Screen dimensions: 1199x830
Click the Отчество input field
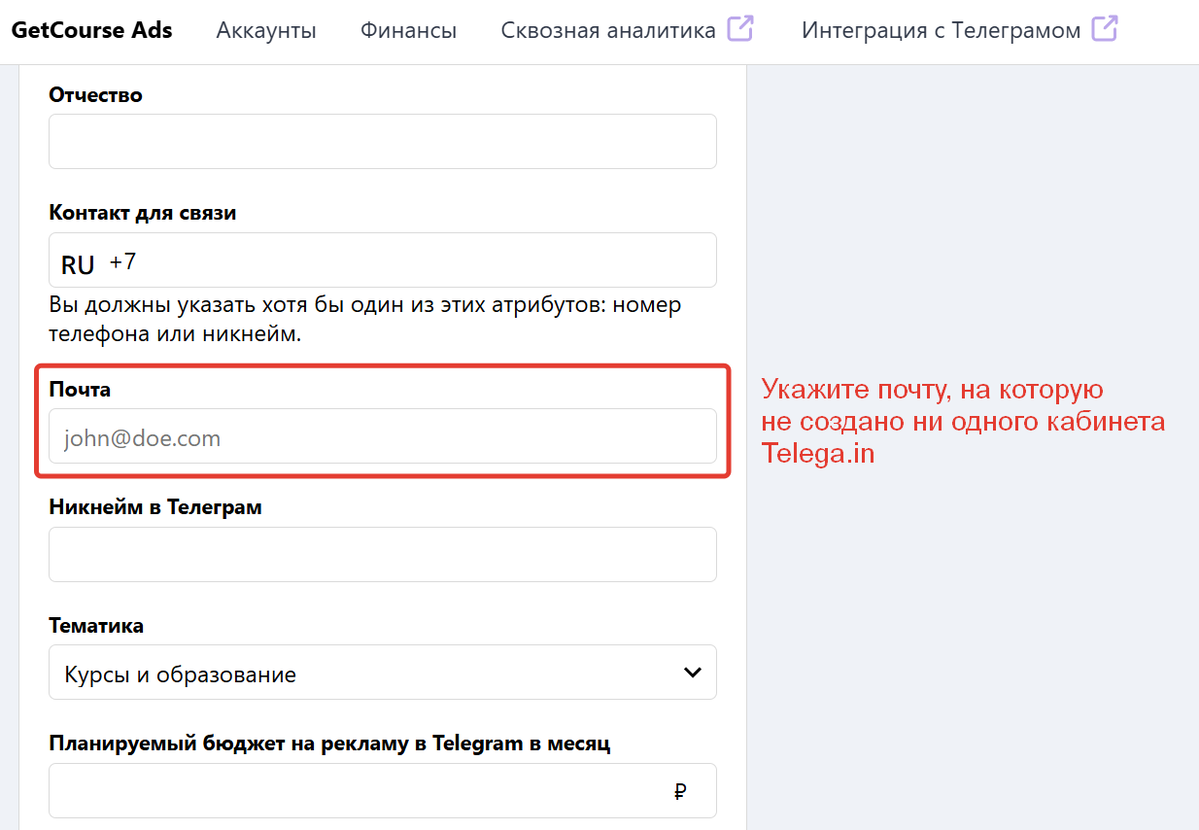[382, 141]
